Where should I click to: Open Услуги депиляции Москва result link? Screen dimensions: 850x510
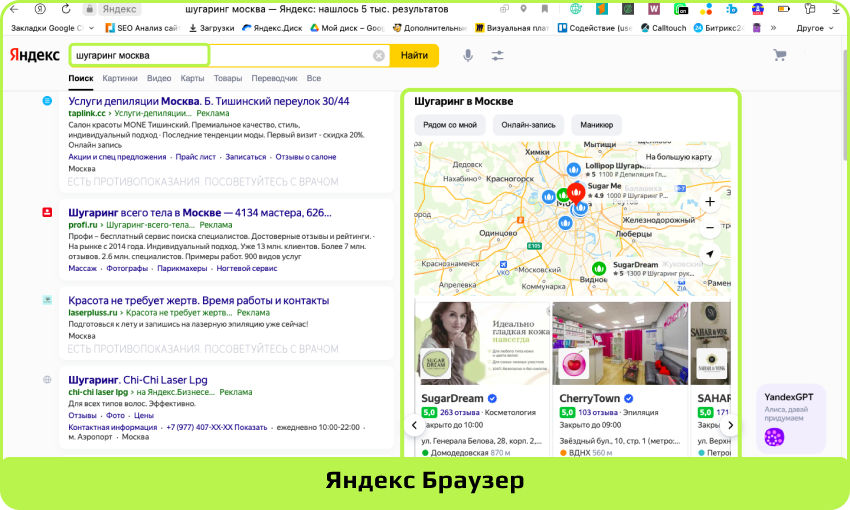[x=209, y=101]
